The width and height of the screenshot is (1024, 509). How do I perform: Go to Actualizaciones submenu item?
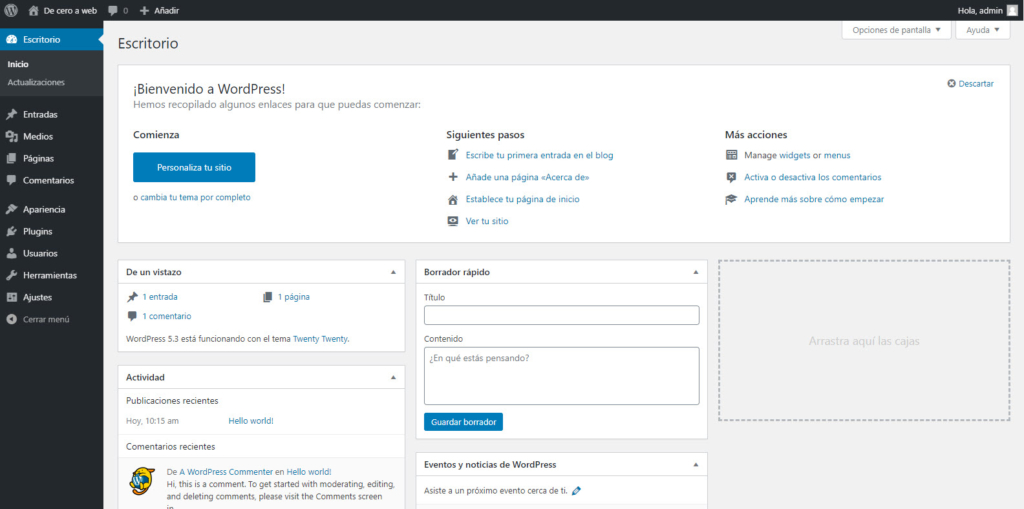pos(36,82)
